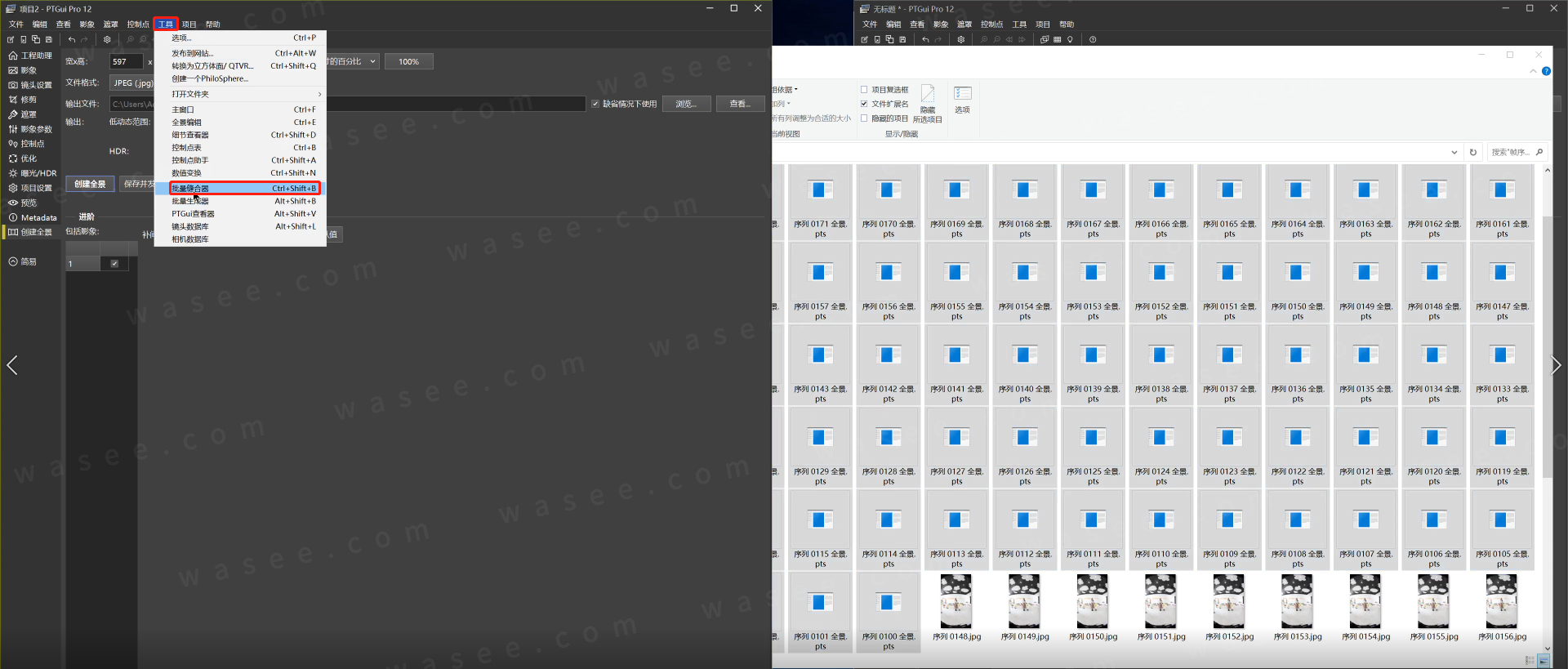Click the 100% button
This screenshot has width=1568, height=669.
pos(409,61)
